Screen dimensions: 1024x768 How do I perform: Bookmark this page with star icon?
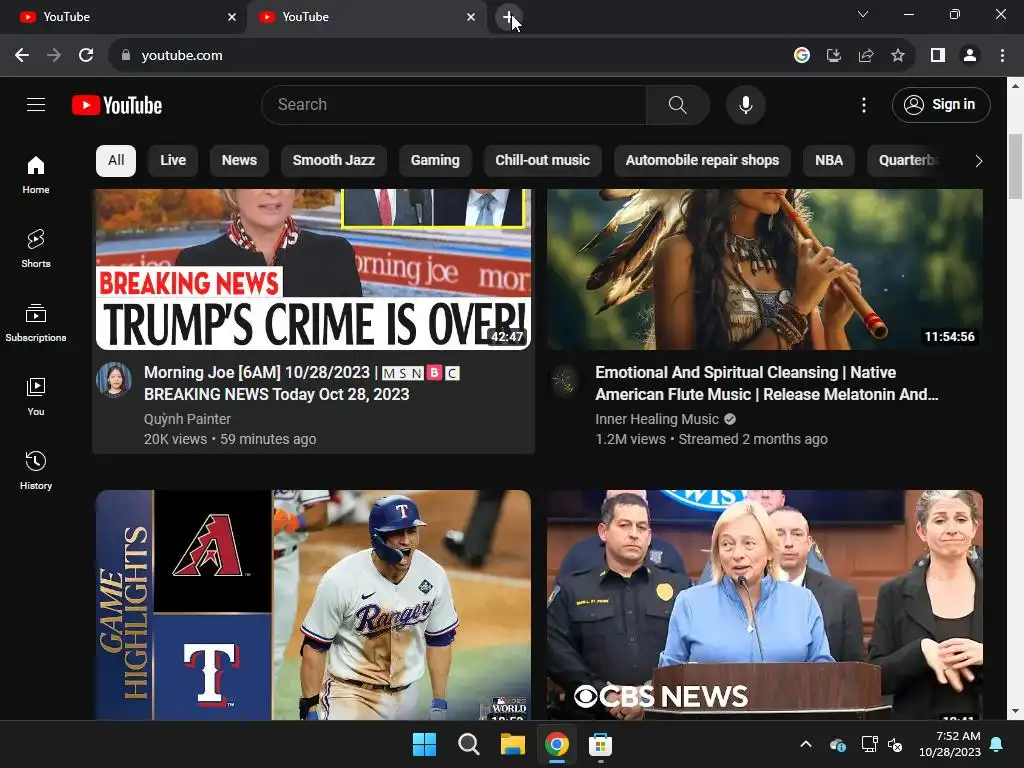click(898, 56)
